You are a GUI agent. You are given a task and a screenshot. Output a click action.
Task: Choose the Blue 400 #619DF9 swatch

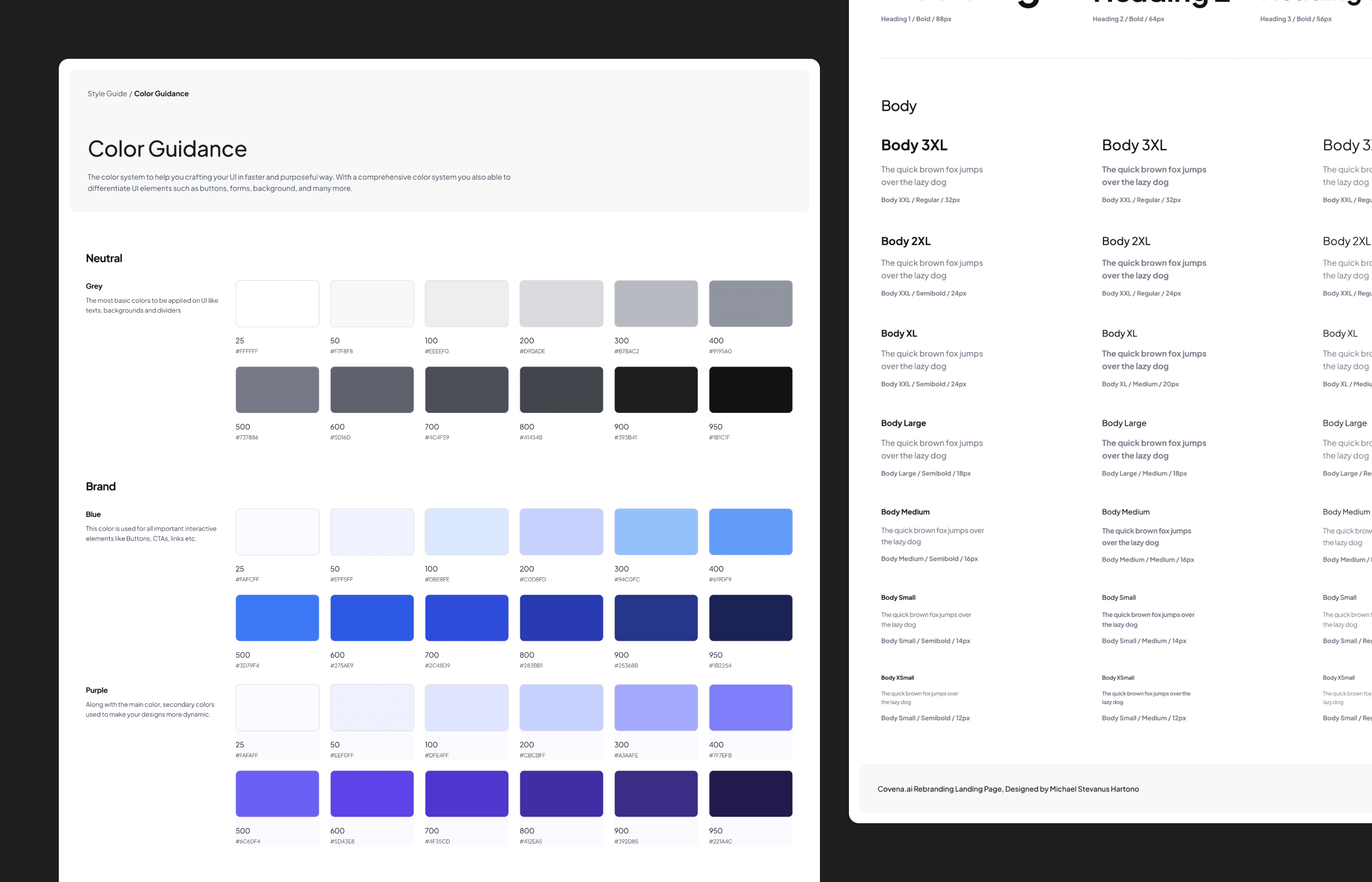point(751,532)
